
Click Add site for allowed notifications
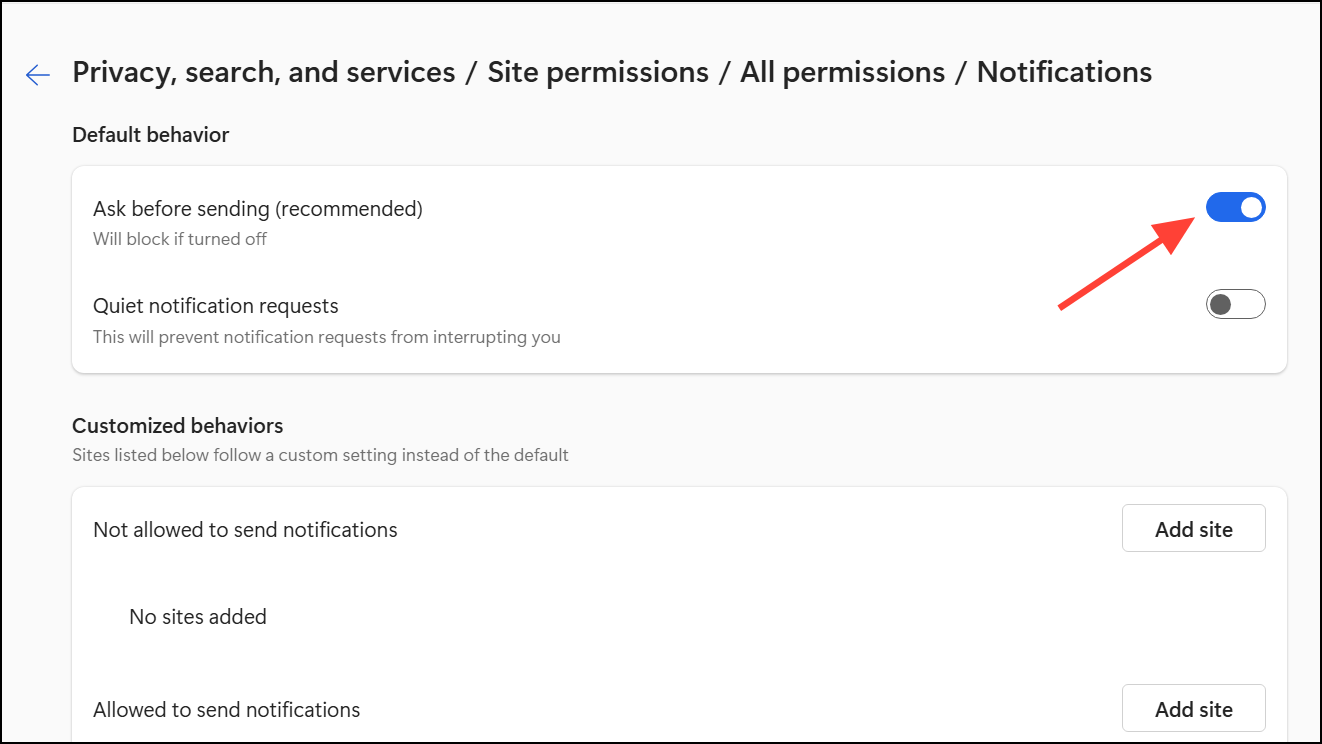coord(1193,709)
